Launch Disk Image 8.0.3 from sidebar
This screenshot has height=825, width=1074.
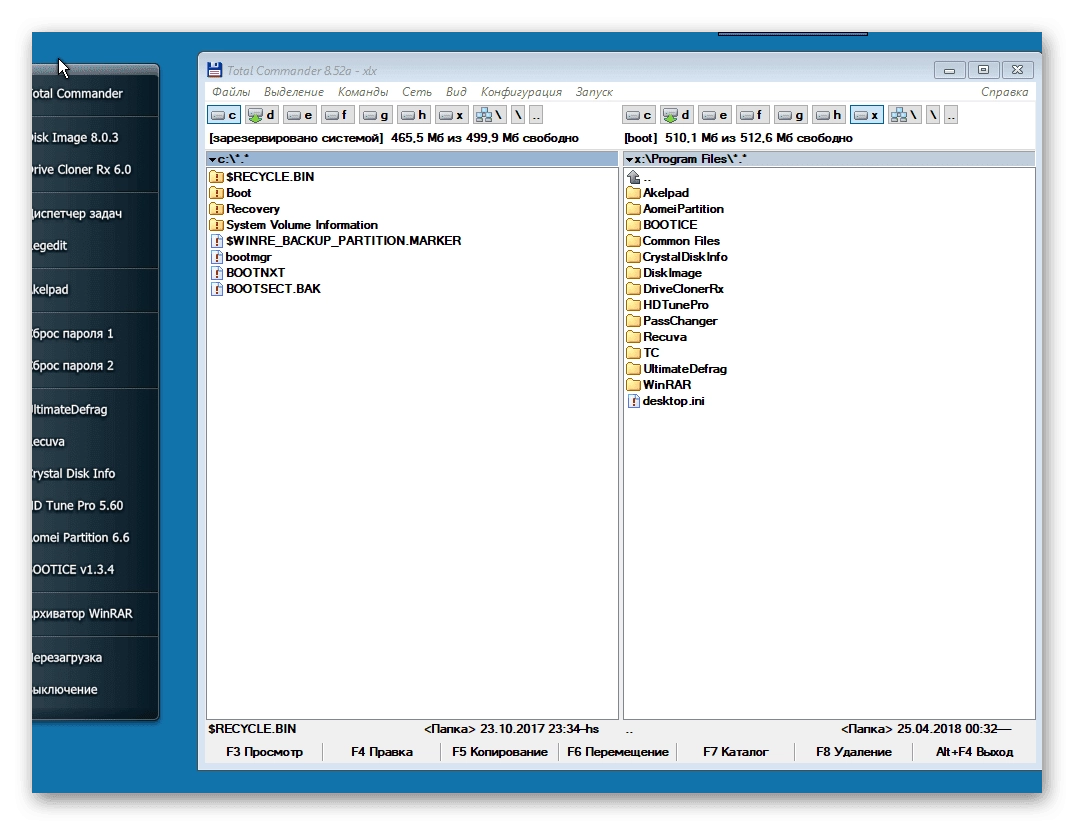pos(77,138)
